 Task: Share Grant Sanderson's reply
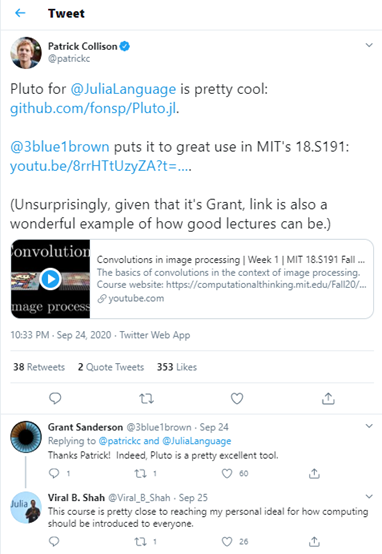coord(314,473)
